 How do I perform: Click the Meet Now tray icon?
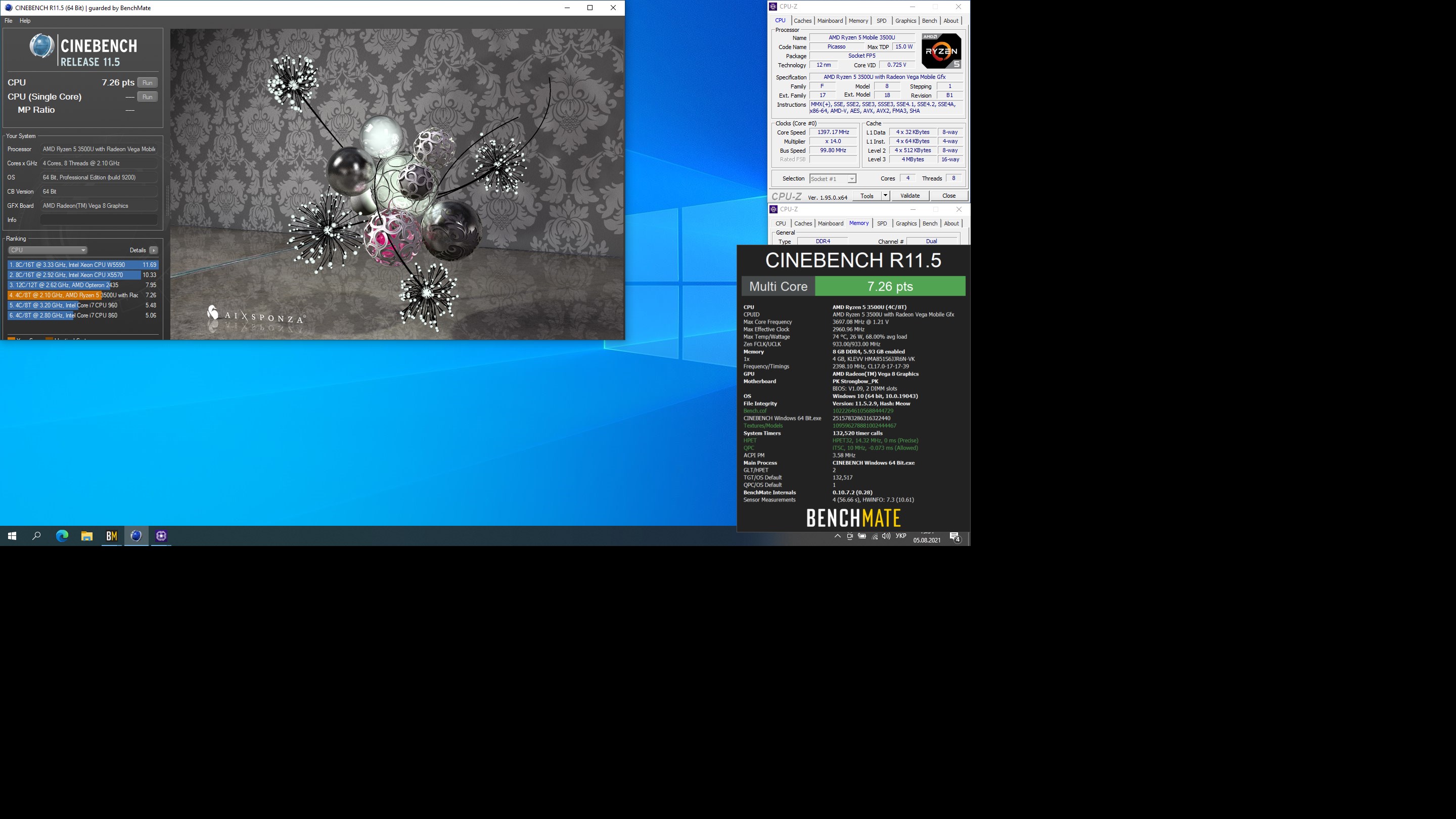(849, 536)
